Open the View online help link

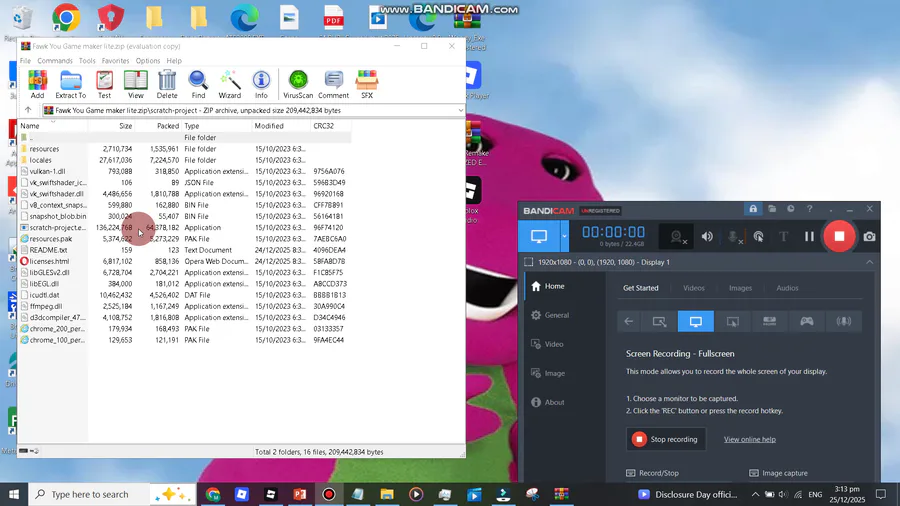coord(750,439)
